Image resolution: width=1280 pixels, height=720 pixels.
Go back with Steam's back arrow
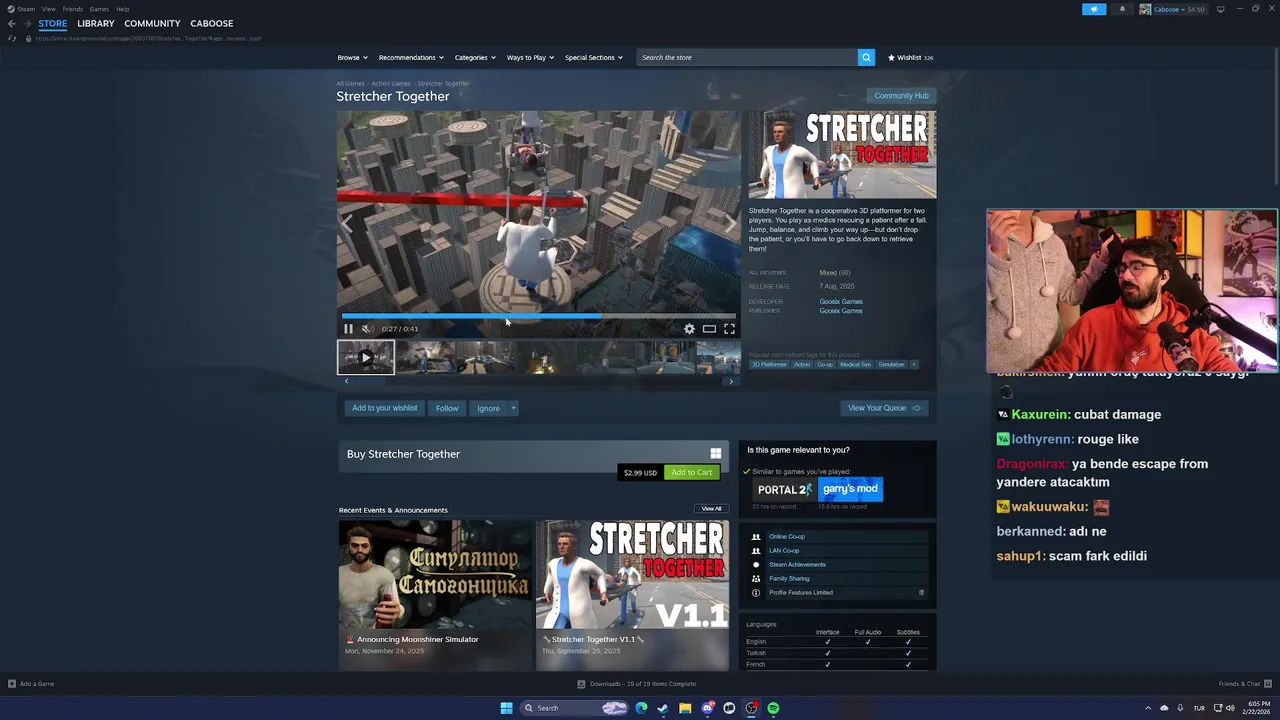pyautogui.click(x=11, y=23)
